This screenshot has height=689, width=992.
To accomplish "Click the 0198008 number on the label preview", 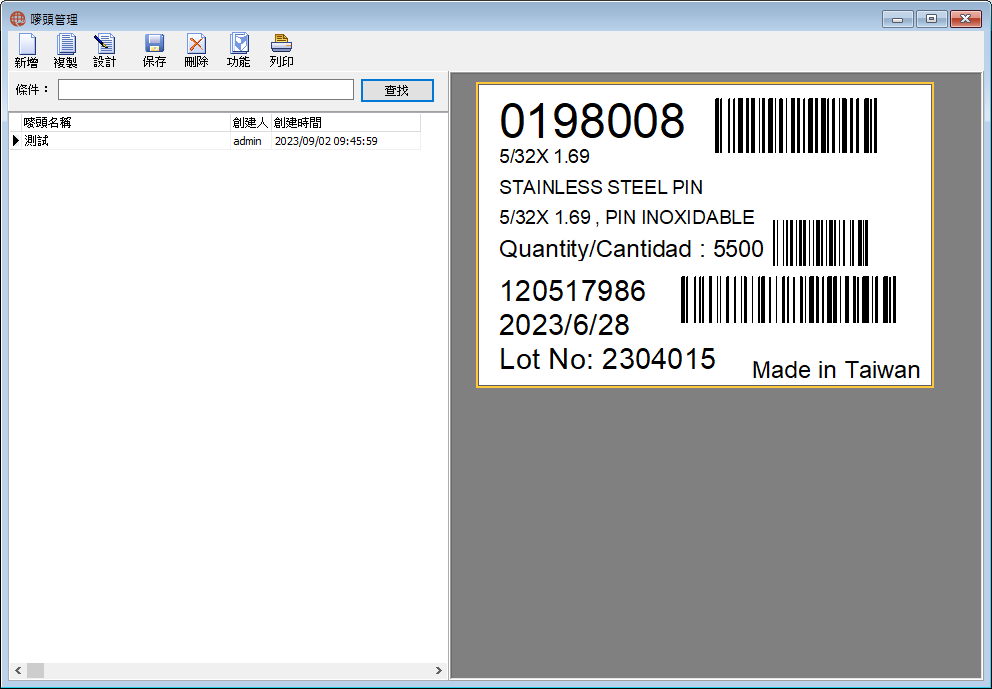I will coord(592,120).
